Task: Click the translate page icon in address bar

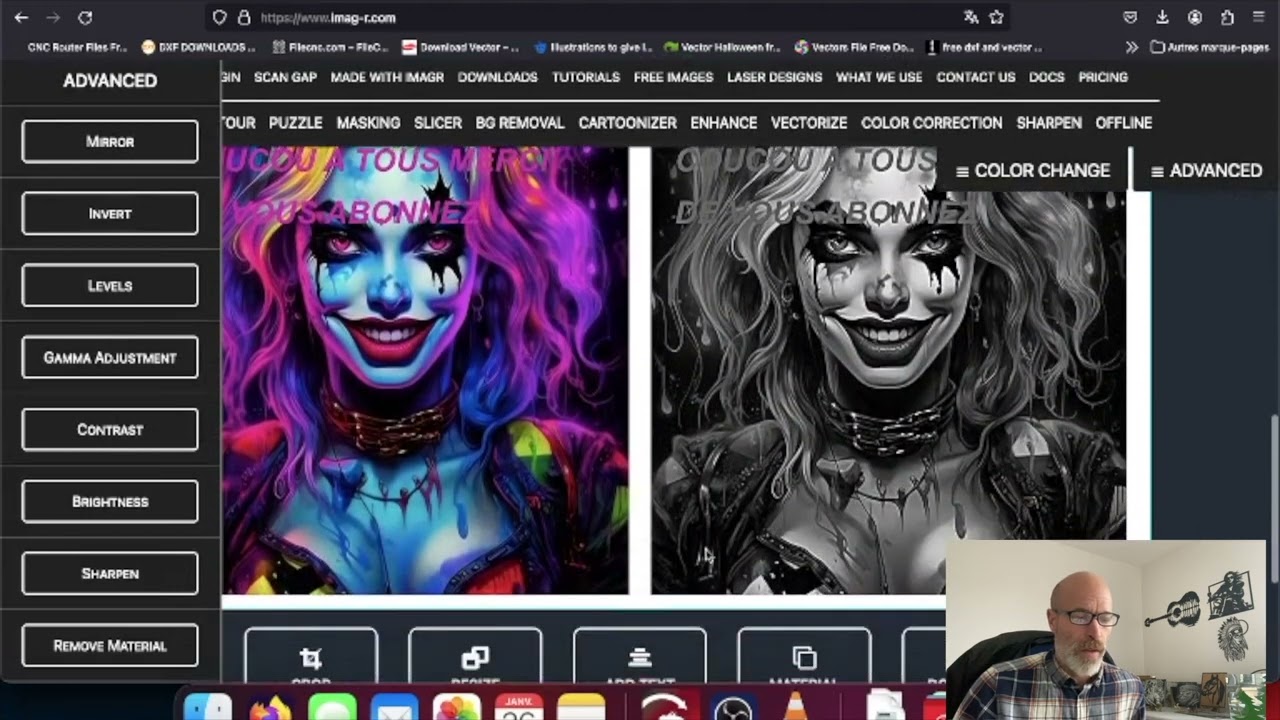Action: [x=970, y=17]
